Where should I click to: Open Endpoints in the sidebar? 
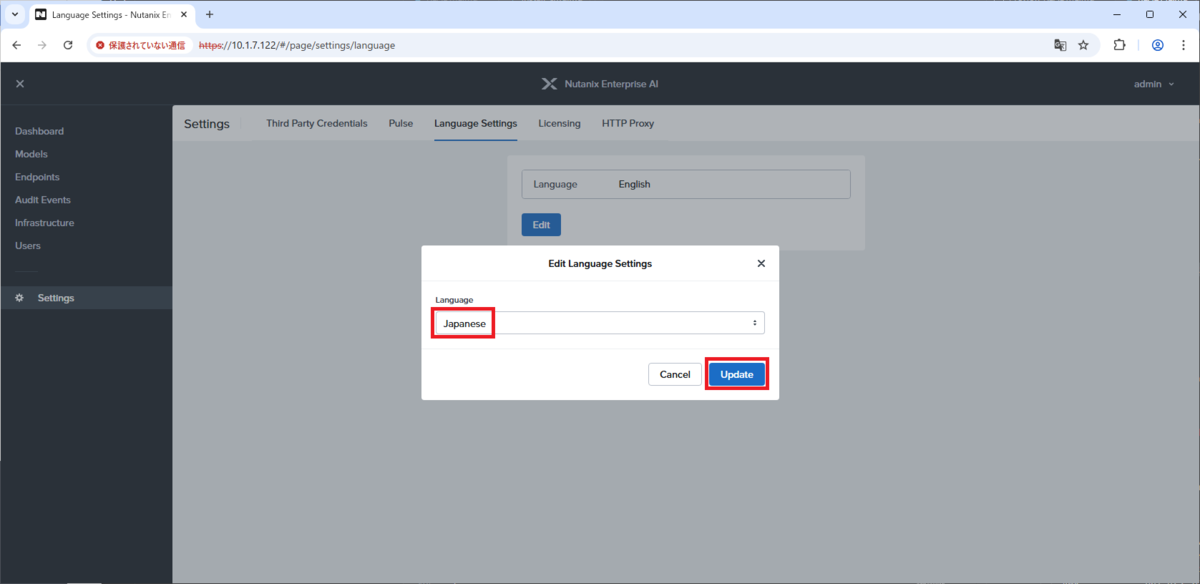37,177
